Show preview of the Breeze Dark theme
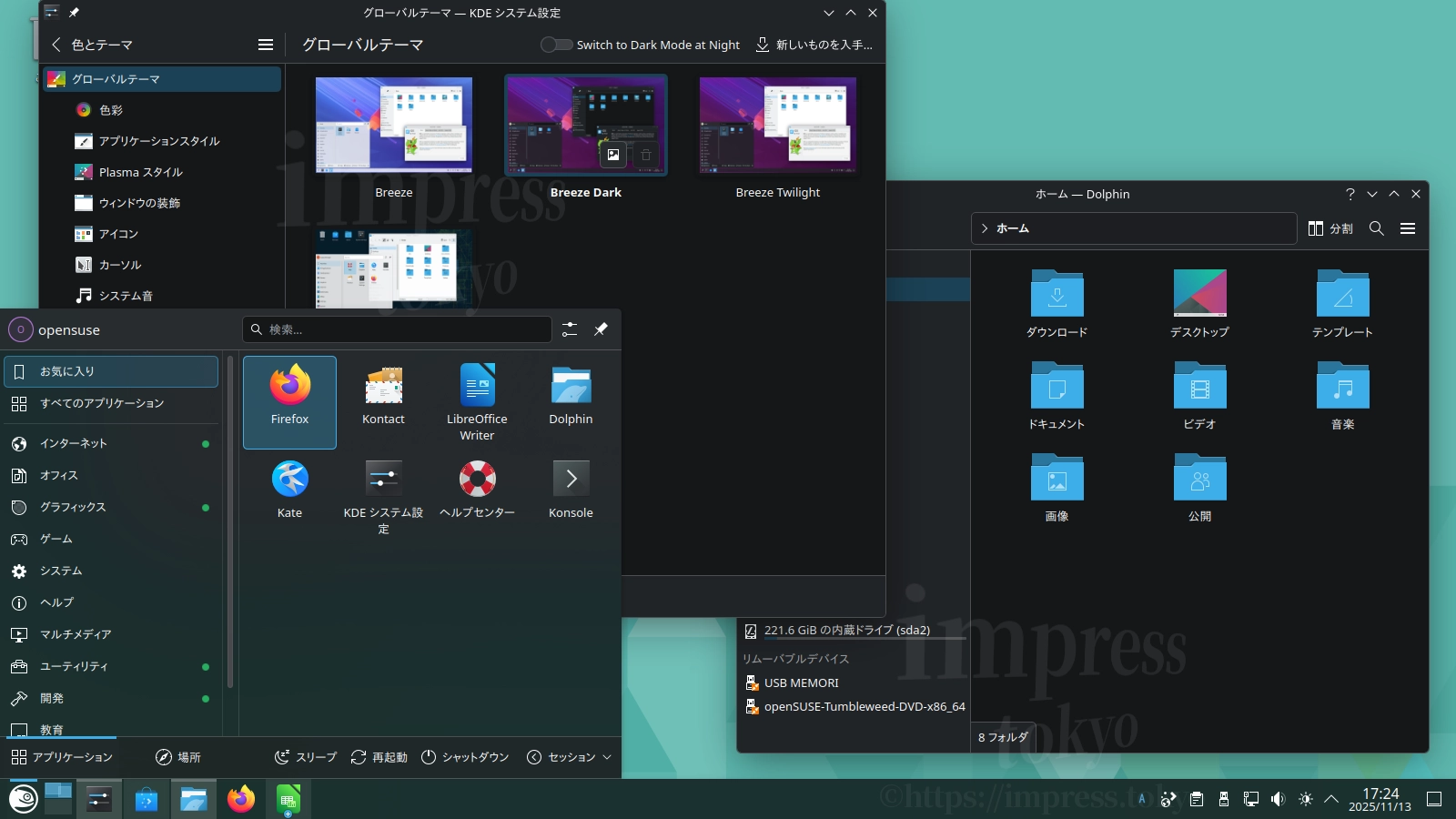 (x=613, y=155)
